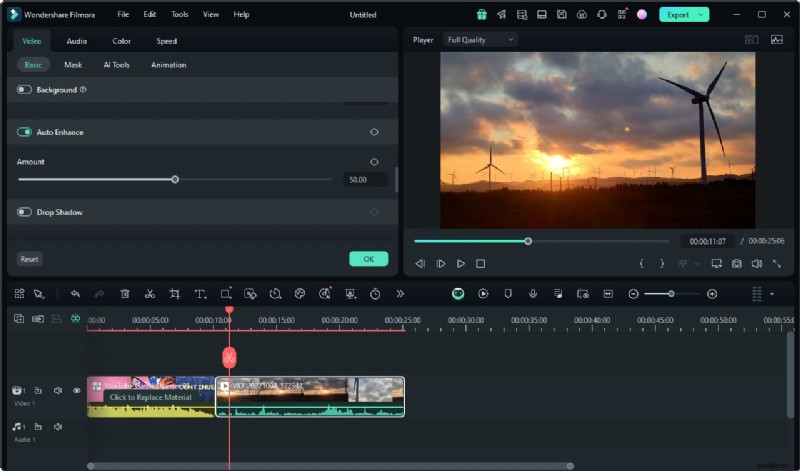Click the Delete trash icon in toolbar
The height and width of the screenshot is (471, 800).
pos(125,294)
